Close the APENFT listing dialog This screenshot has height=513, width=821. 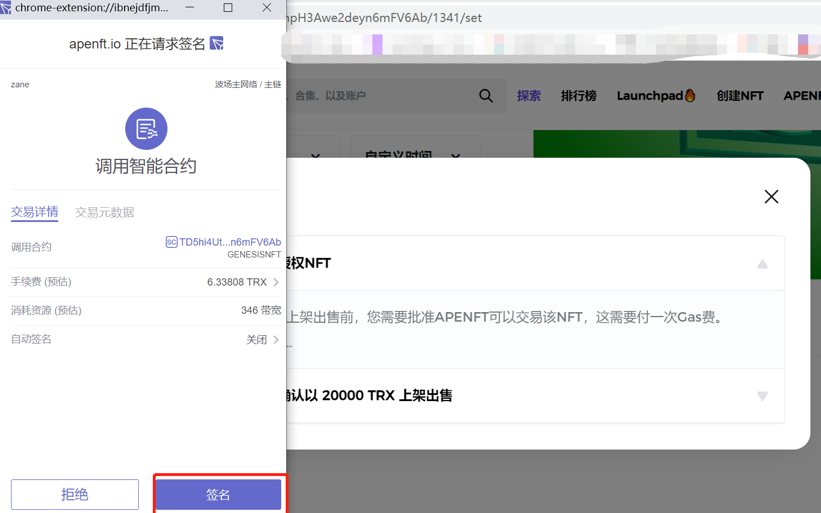coord(771,197)
